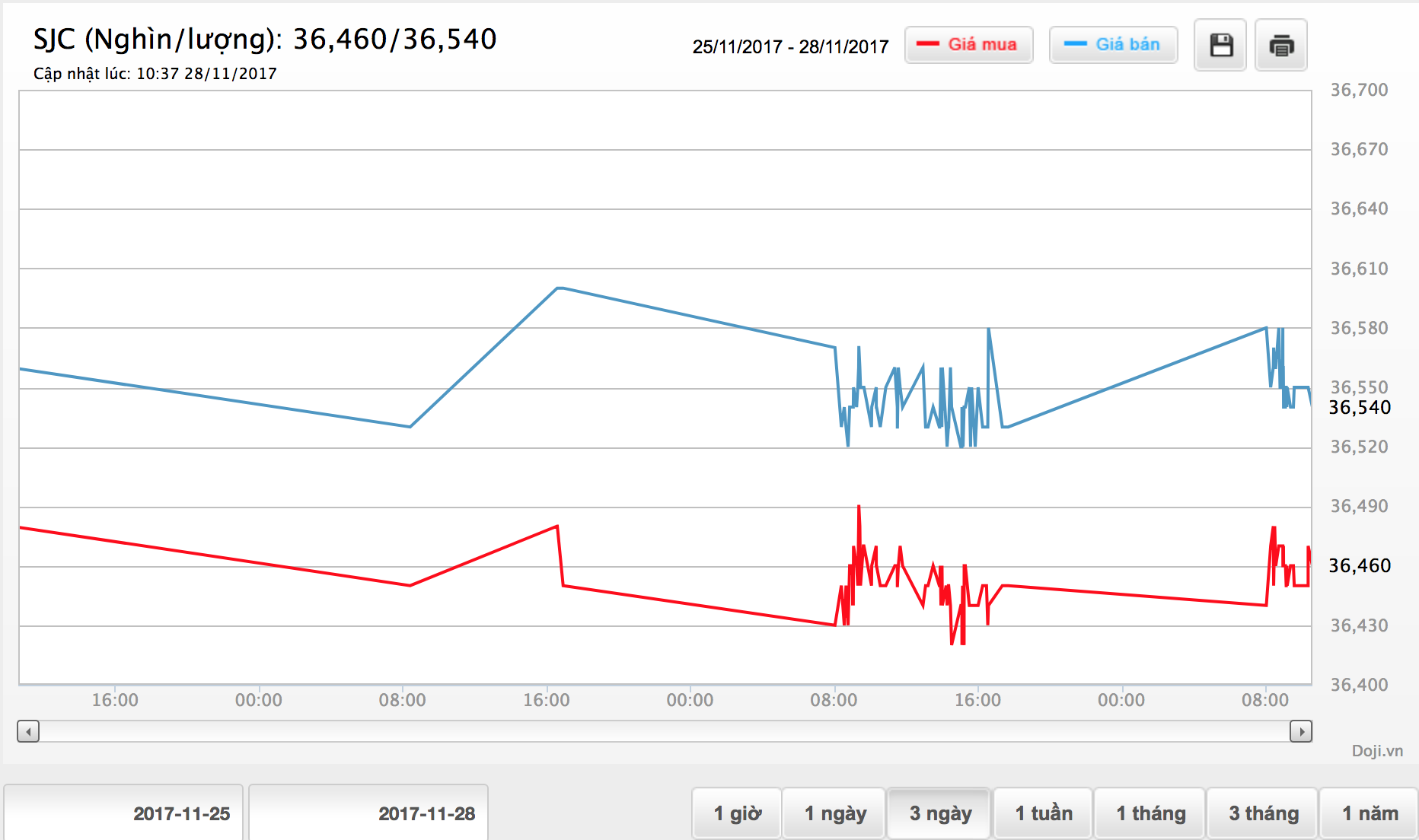Open the start date field 2017-11-25
Screen dimensions: 1419x840
123,813
